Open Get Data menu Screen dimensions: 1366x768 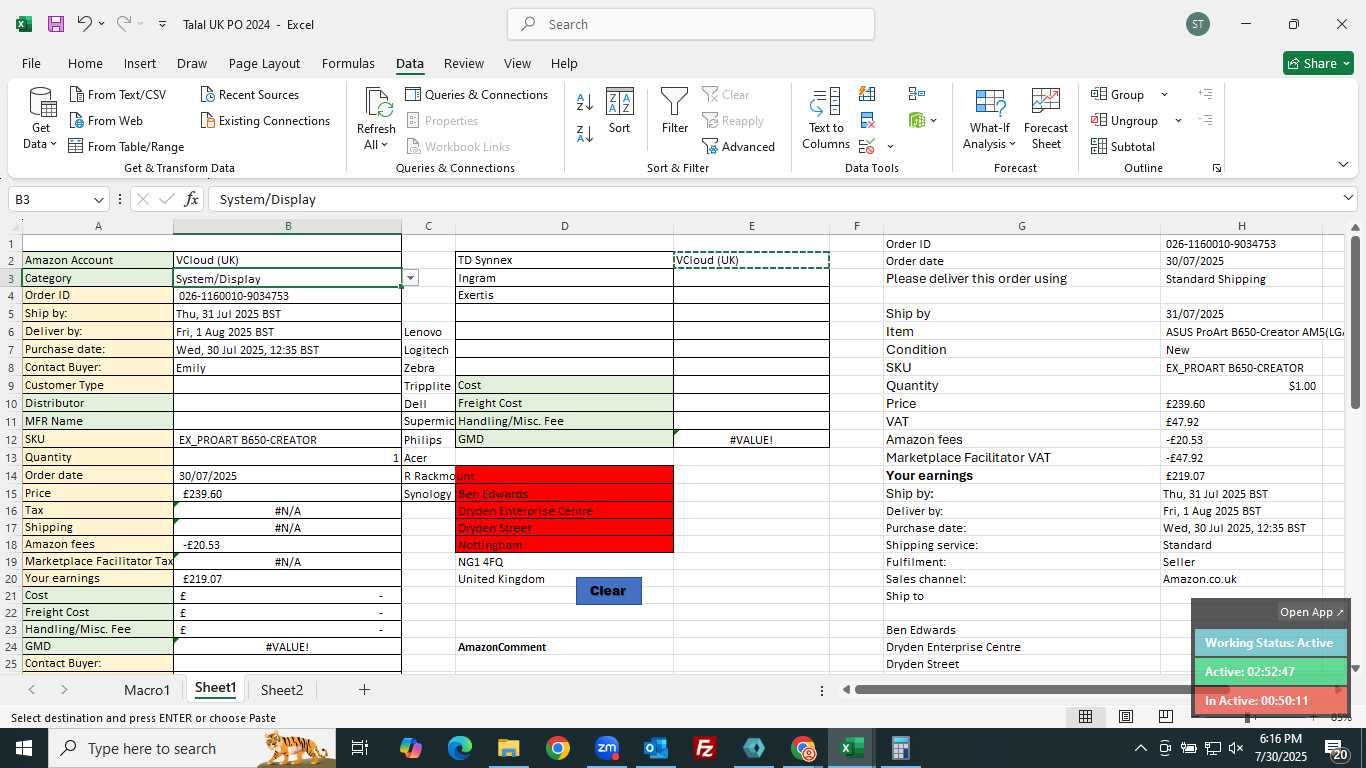click(41, 119)
